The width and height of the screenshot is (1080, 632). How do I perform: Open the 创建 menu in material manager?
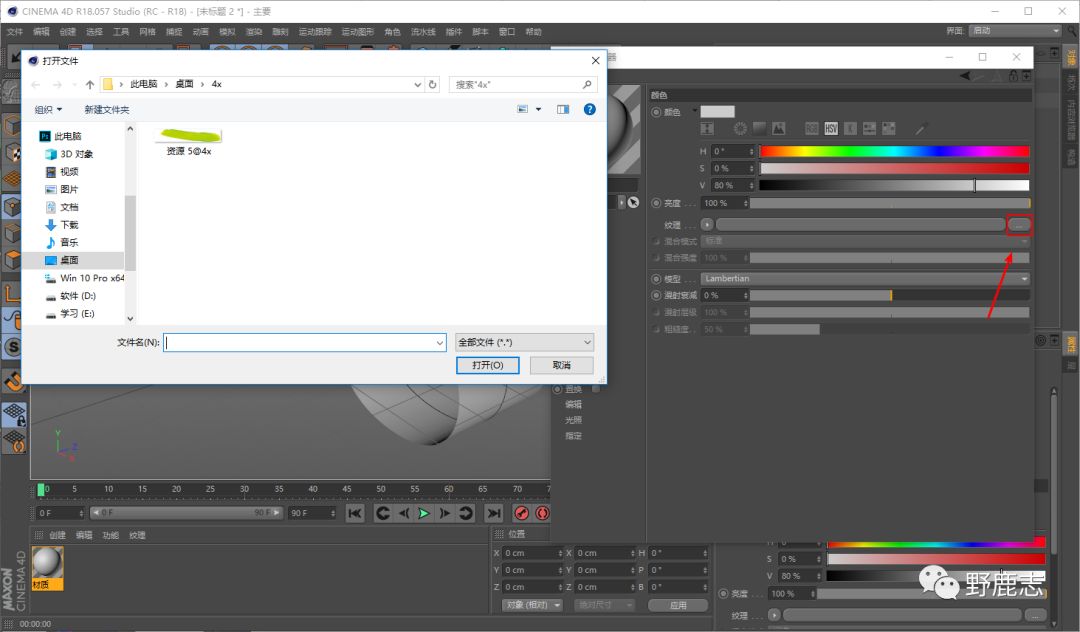pyautogui.click(x=58, y=535)
